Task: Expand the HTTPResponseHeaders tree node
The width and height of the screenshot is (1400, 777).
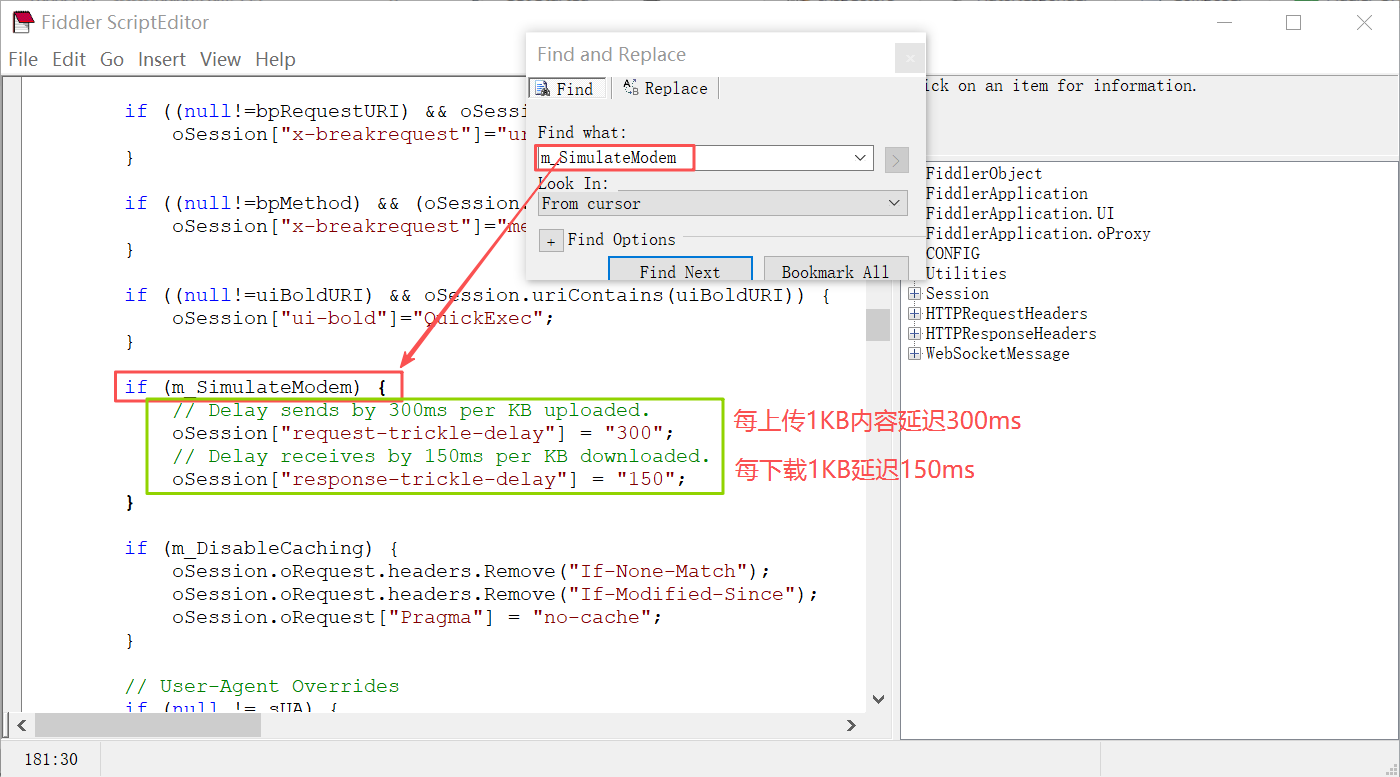Action: [x=914, y=334]
